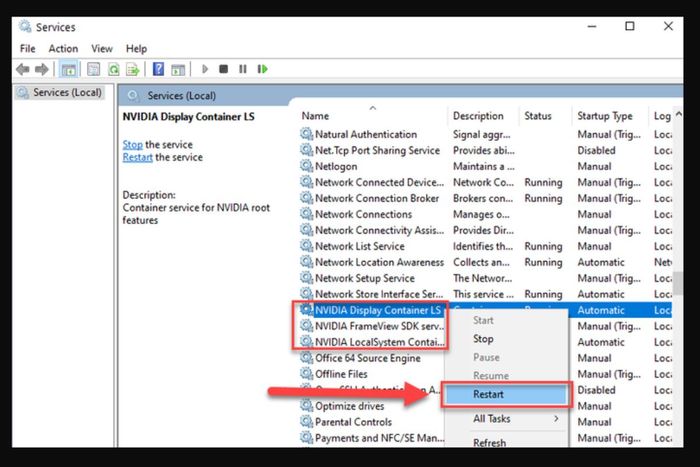This screenshot has height=467, width=700.
Task: Sort by the Log On As column header
Action: [661, 116]
